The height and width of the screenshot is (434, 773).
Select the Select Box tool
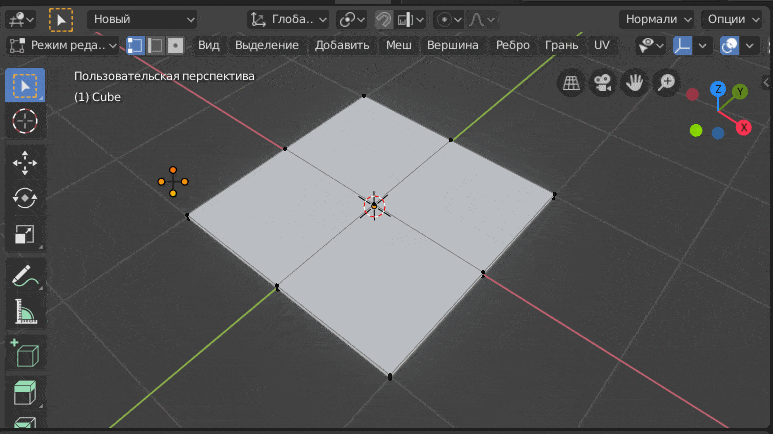[25, 85]
